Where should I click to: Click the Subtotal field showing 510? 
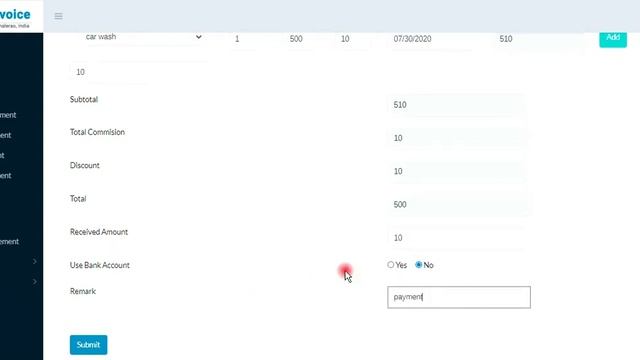click(x=459, y=105)
